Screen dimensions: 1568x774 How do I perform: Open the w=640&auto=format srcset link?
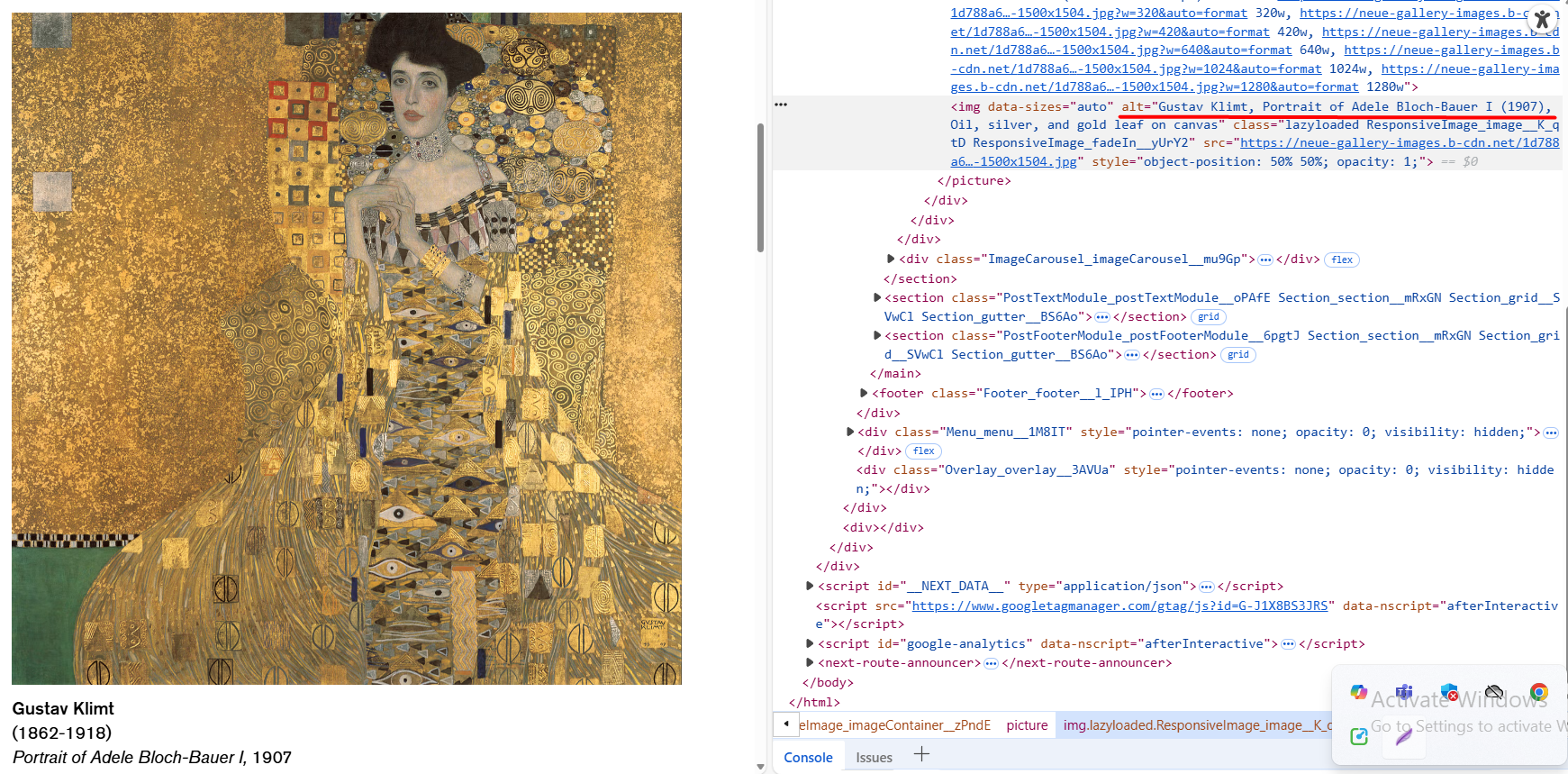pyautogui.click(x=1120, y=50)
